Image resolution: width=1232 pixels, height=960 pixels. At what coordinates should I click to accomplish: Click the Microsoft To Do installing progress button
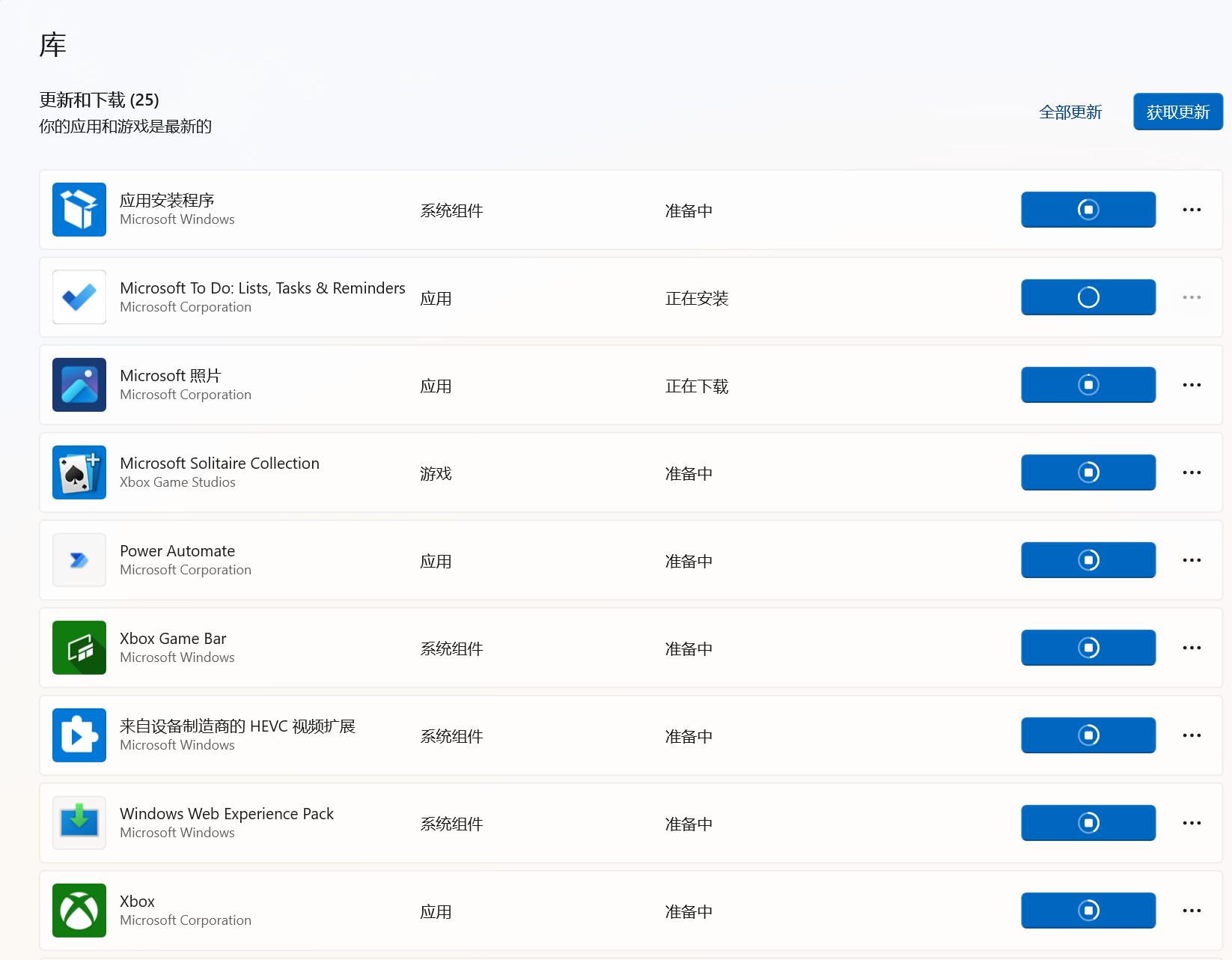tap(1088, 297)
